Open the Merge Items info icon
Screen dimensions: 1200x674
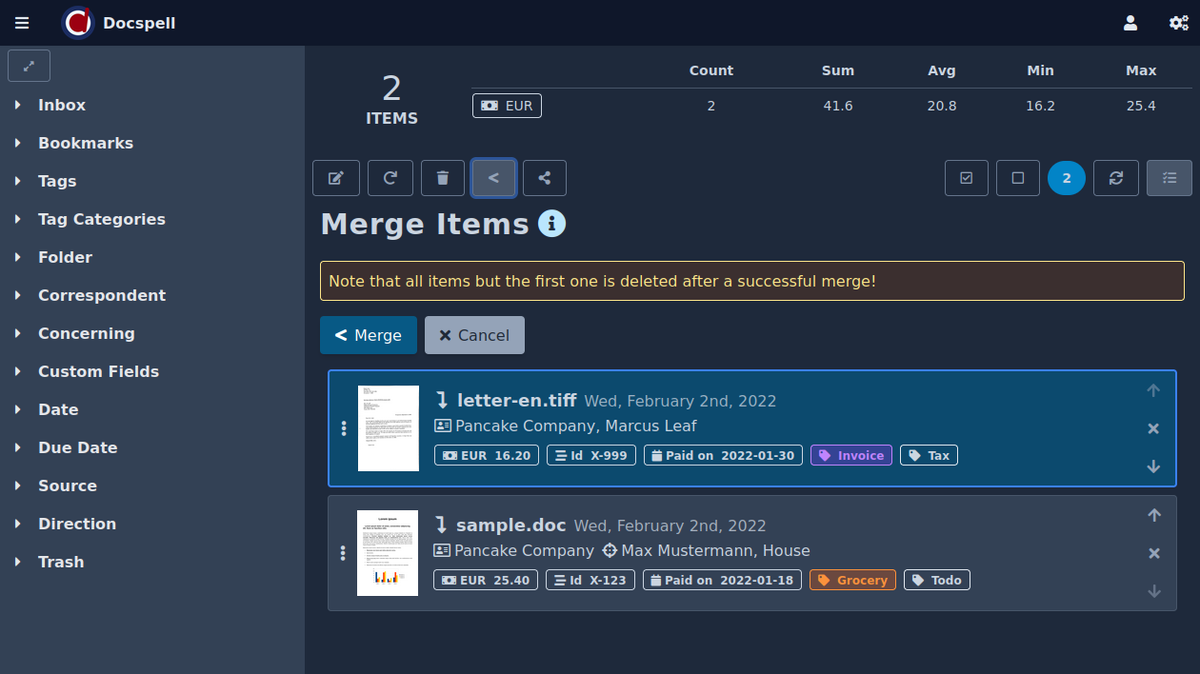552,223
